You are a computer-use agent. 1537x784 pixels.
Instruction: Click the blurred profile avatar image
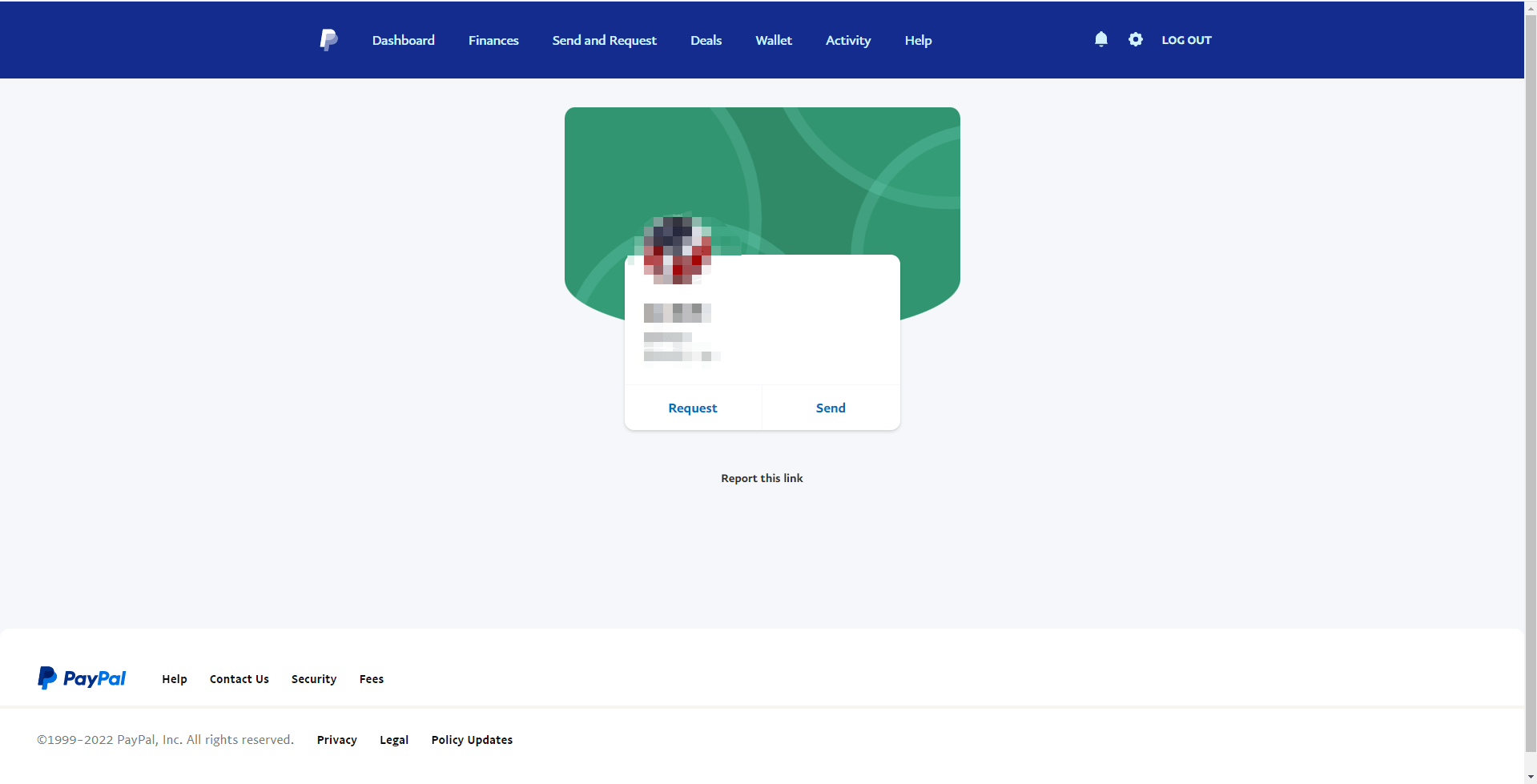click(676, 251)
